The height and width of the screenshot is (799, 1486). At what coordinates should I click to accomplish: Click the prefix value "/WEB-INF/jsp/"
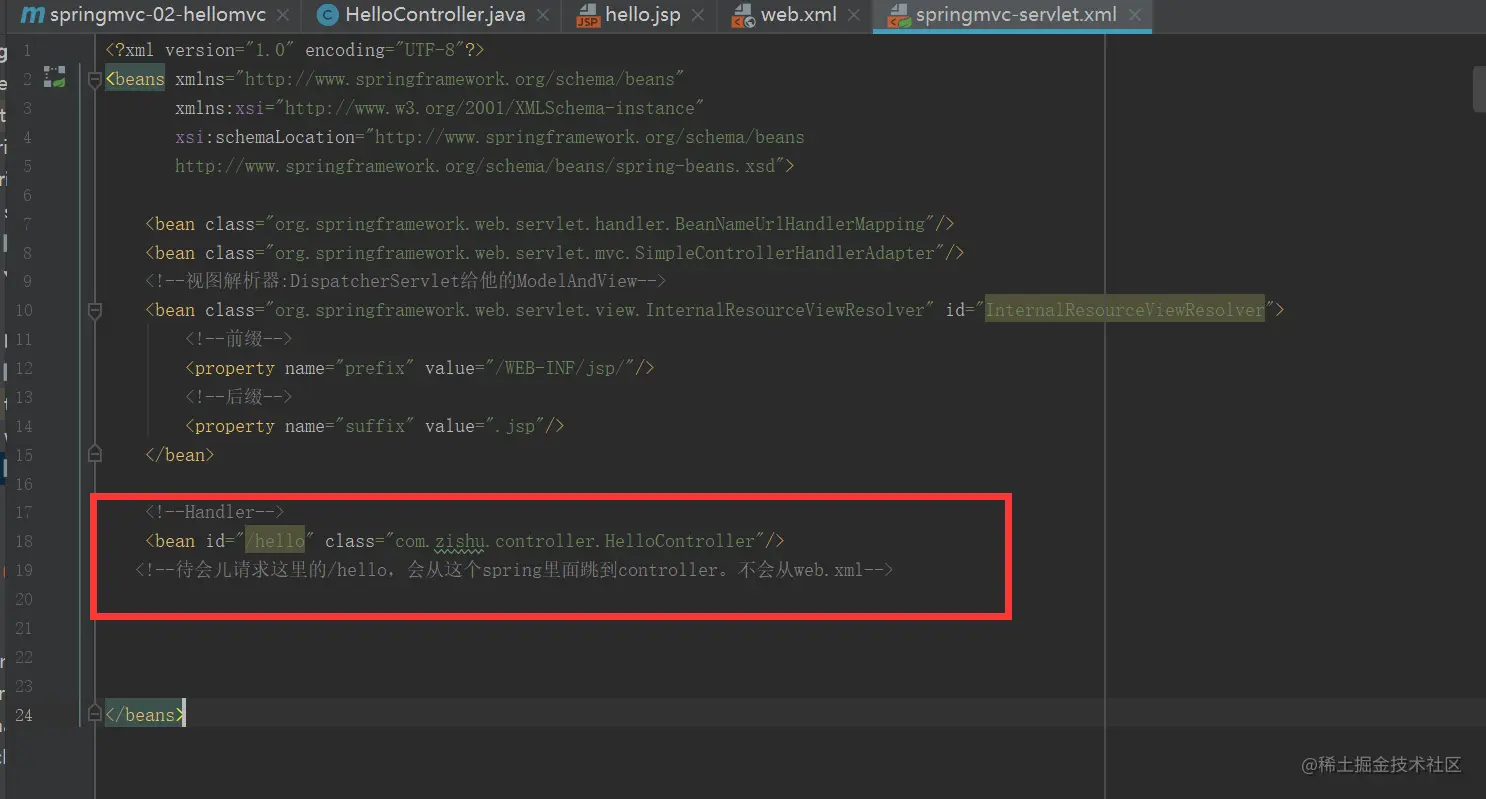[560, 368]
